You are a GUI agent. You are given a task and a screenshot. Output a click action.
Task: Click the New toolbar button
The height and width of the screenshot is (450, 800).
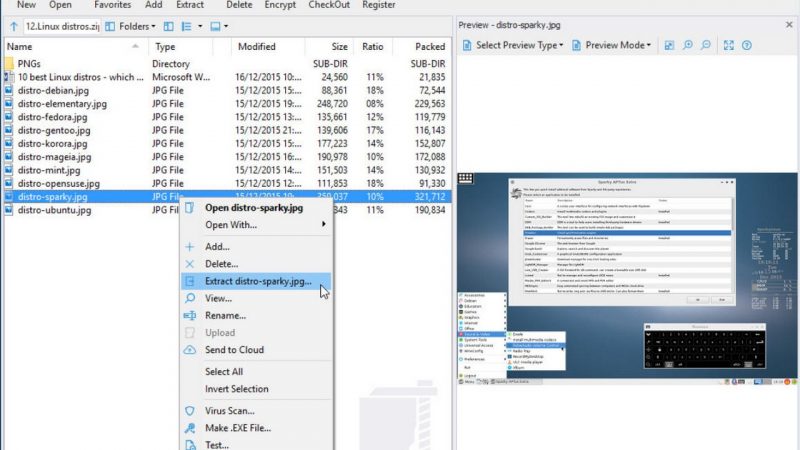pyautogui.click(x=27, y=5)
